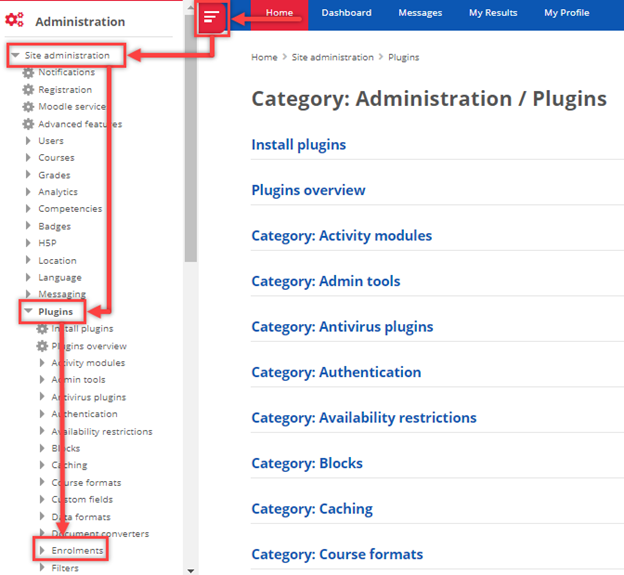Image resolution: width=624 pixels, height=575 pixels.
Task: Collapse the Site administration tree node
Action: (x=15, y=55)
